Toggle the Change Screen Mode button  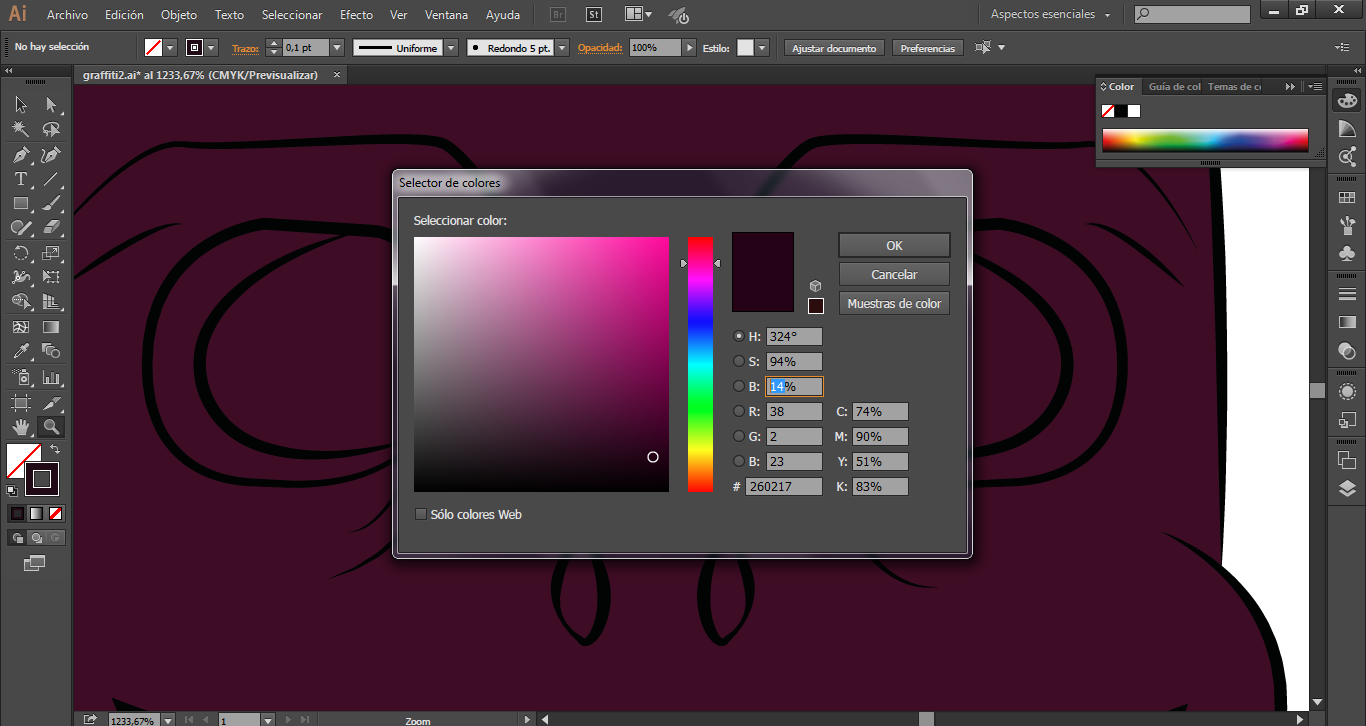click(35, 564)
